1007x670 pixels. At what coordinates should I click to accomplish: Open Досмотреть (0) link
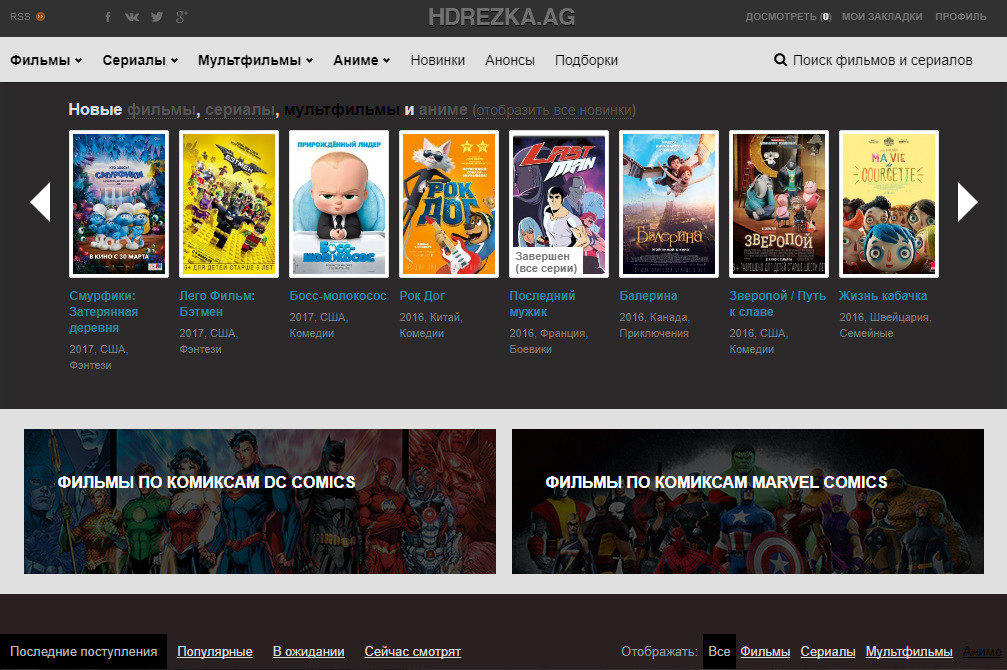788,17
